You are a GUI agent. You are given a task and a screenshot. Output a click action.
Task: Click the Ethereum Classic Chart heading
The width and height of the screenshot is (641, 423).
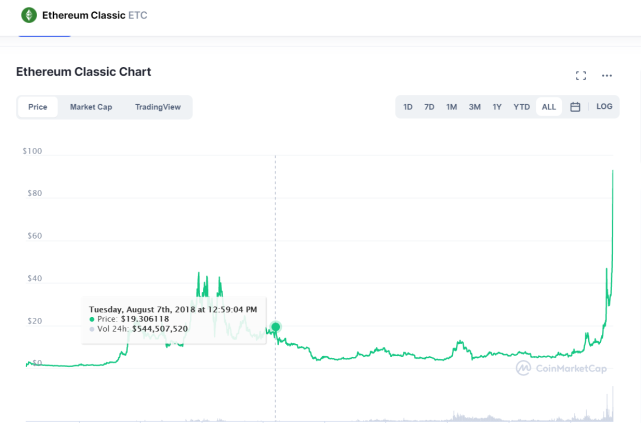(x=83, y=72)
